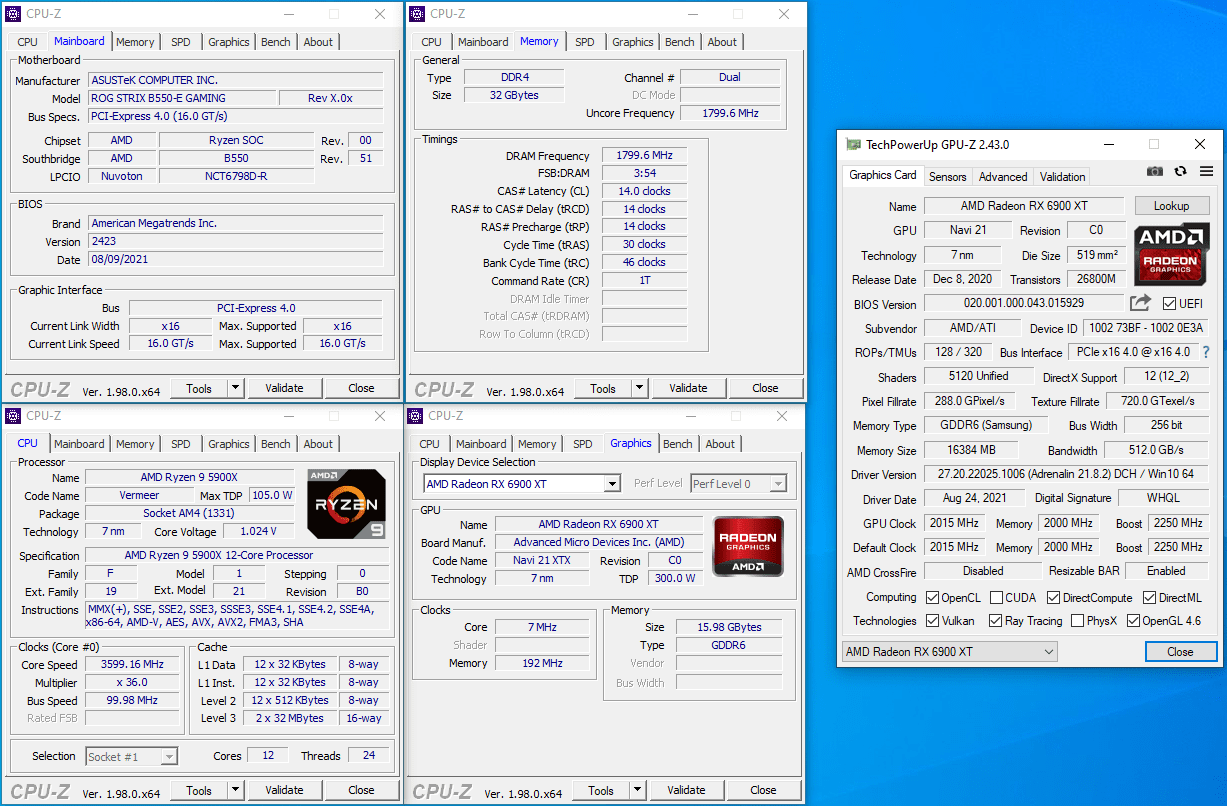1227x806 pixels.
Task: Click GPU-Z Name field AMD Radeon RX 6900 XT
Action: point(1025,206)
